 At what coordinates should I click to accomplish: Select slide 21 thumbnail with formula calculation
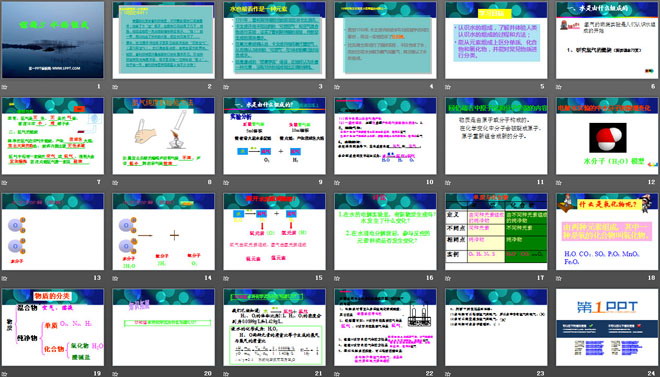click(x=274, y=327)
